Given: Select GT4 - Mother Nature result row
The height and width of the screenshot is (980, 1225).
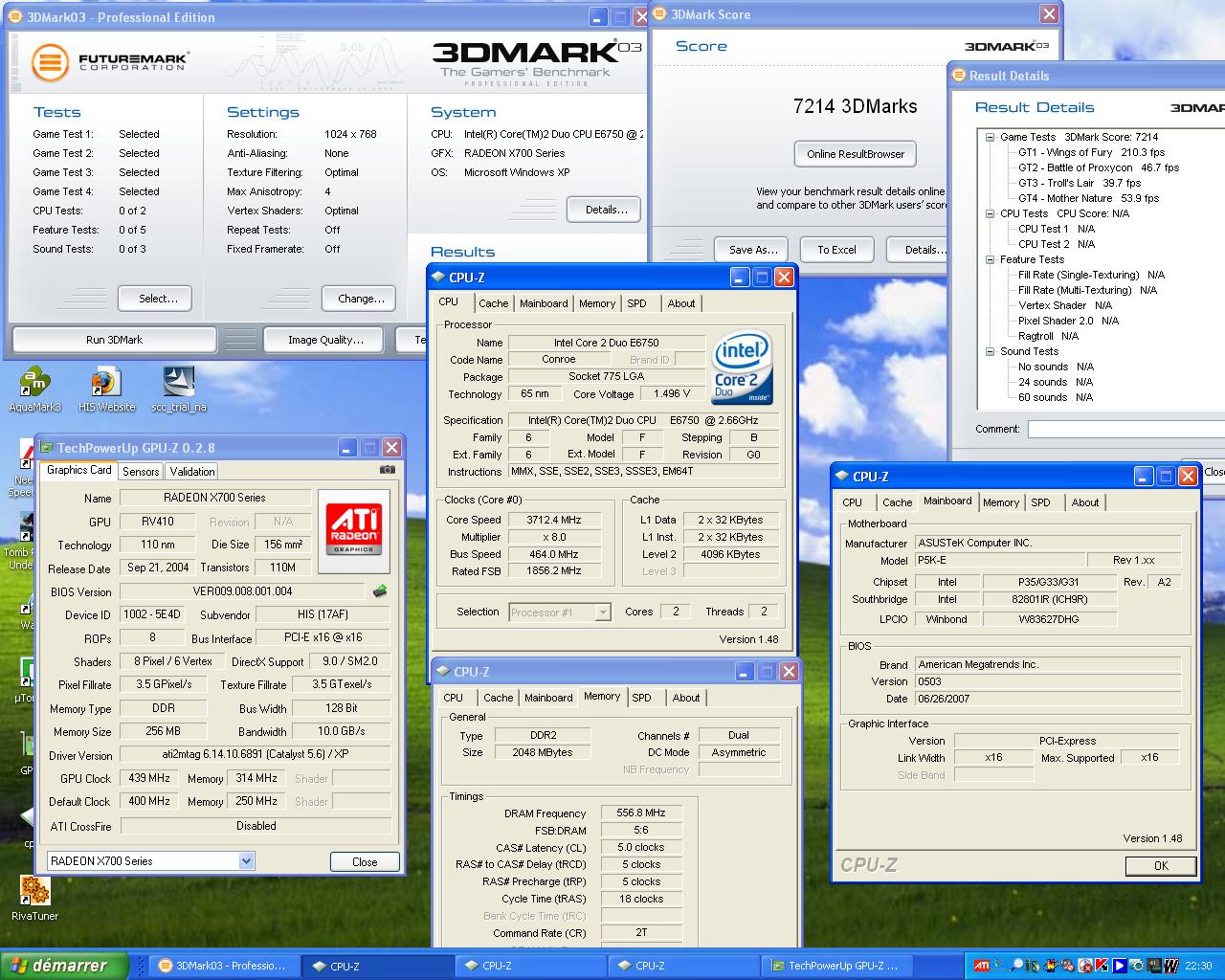Looking at the screenshot, I should pos(1088,198).
